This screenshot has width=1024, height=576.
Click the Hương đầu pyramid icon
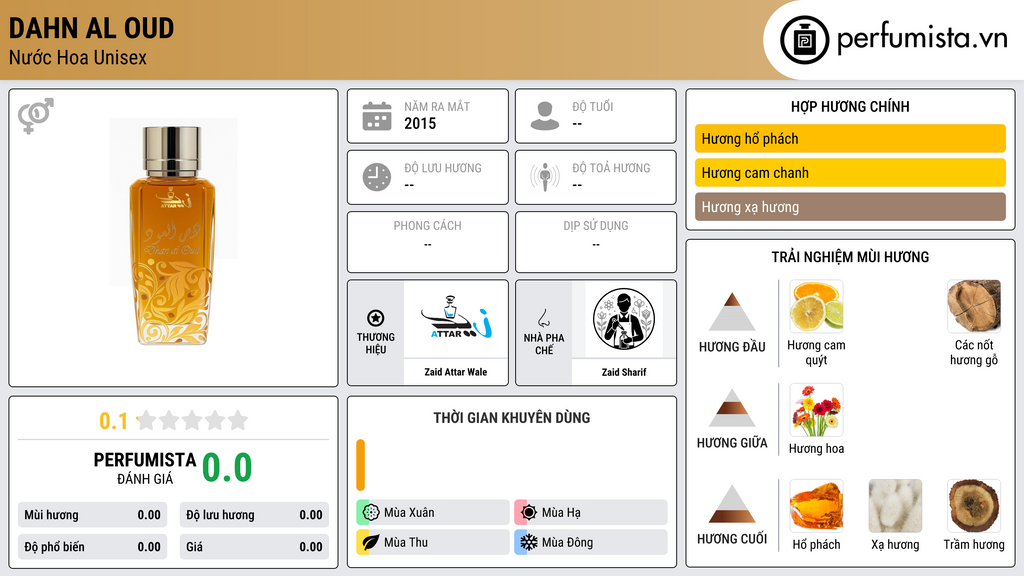[732, 312]
